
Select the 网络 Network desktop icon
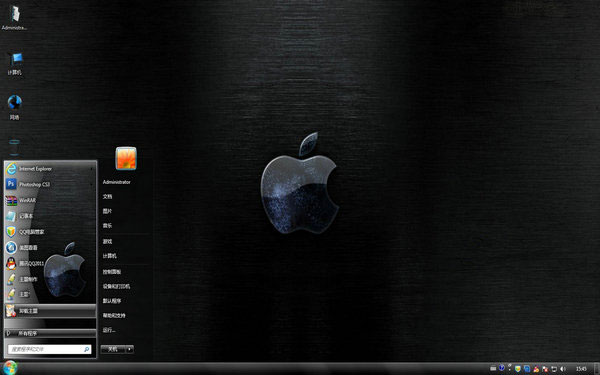pos(15,108)
